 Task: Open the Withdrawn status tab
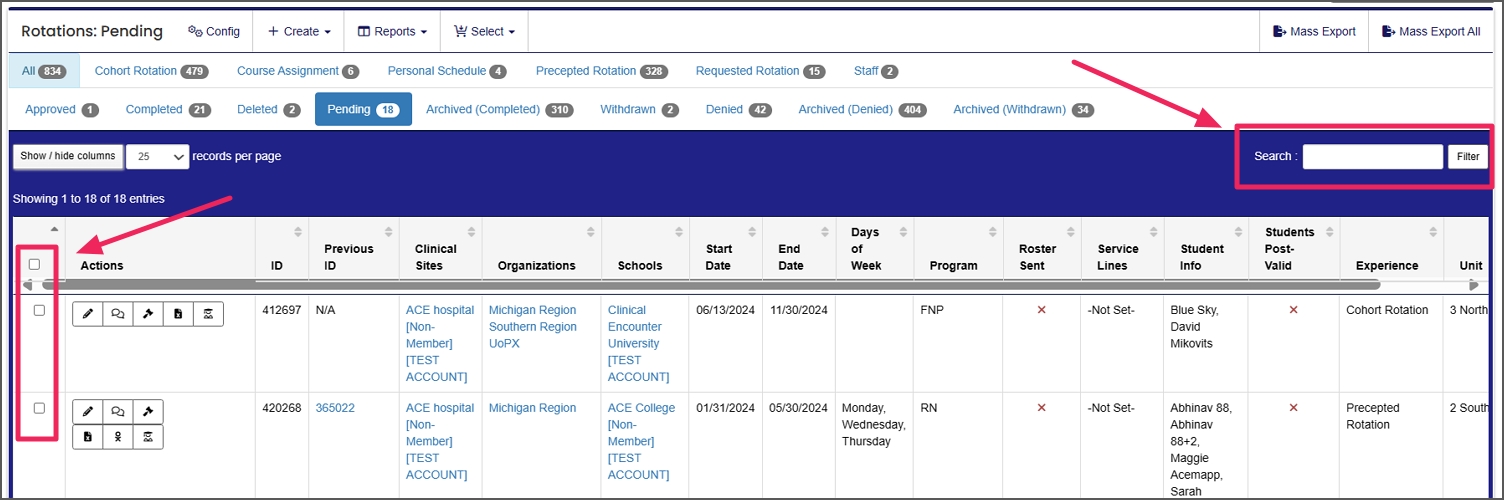click(x=639, y=109)
